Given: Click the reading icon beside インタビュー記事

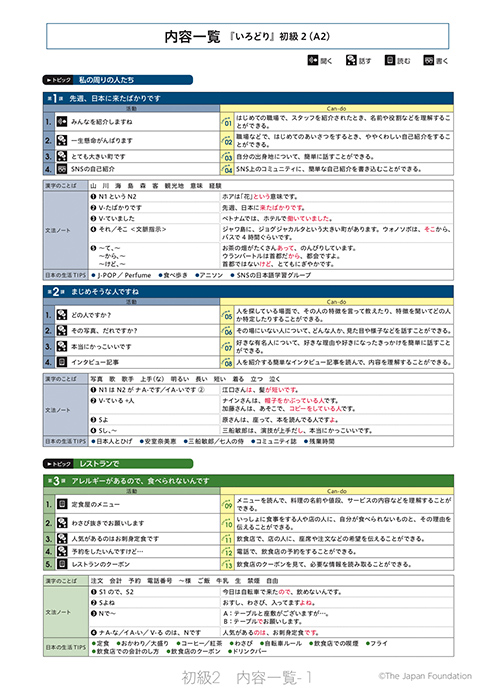Looking at the screenshot, I should click(62, 362).
